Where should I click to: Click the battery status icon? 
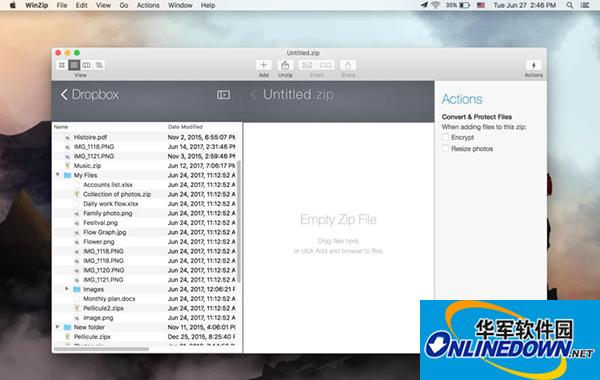coord(465,5)
